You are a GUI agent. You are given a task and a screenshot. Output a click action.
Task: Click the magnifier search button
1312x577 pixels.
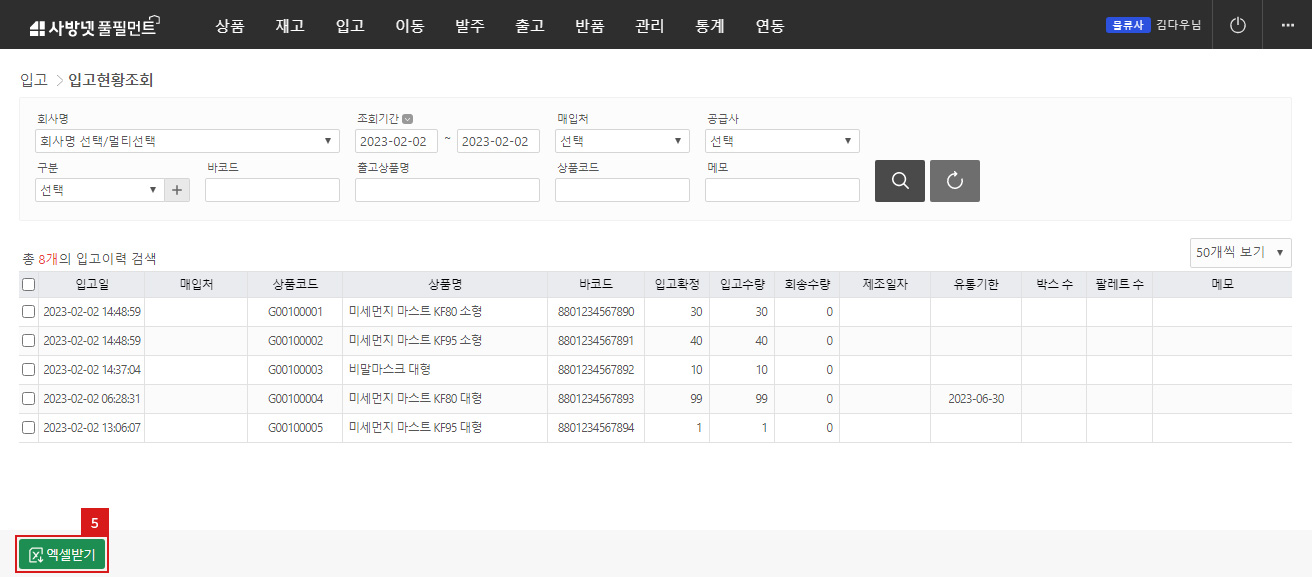click(x=899, y=181)
